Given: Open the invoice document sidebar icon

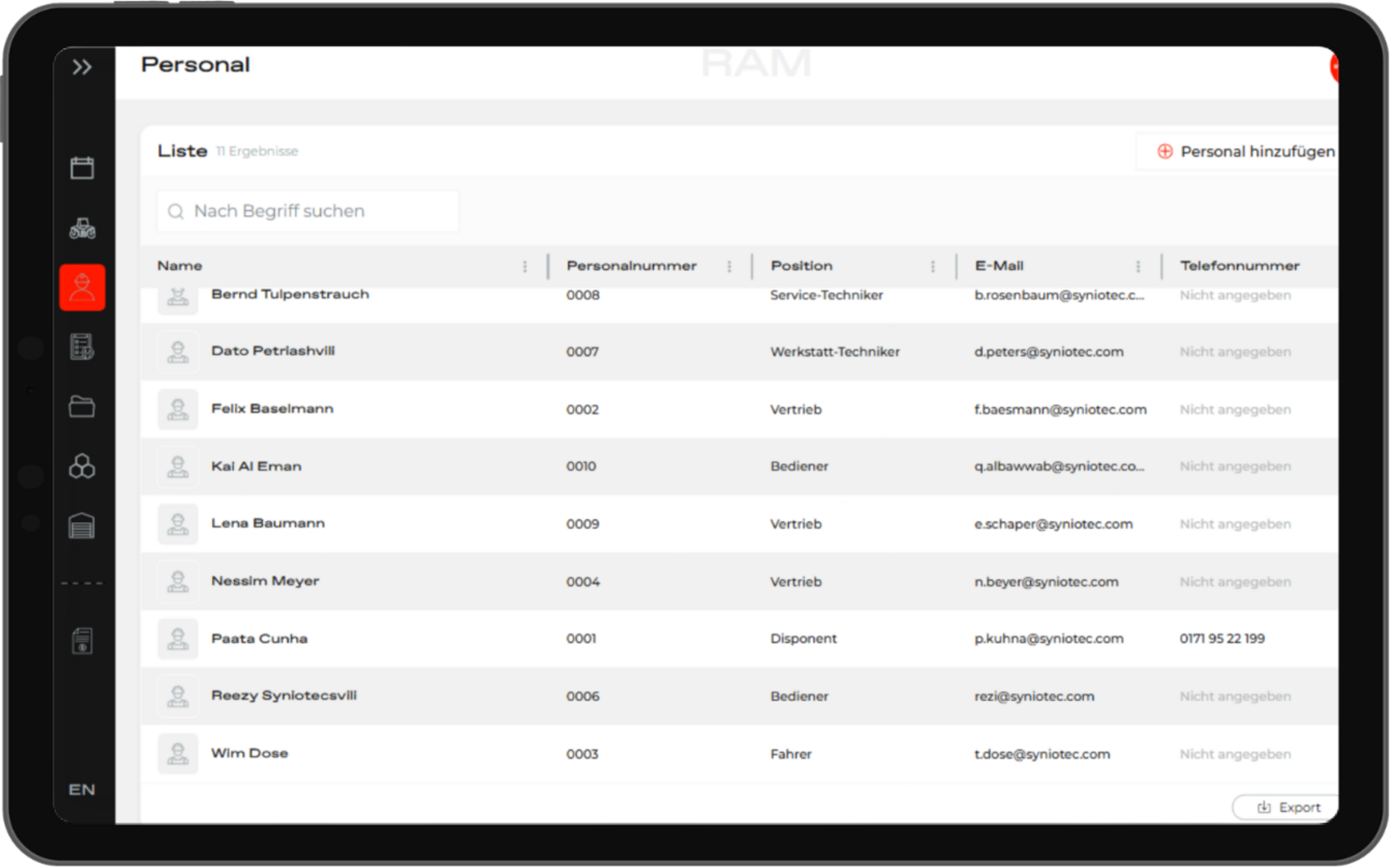Looking at the screenshot, I should pyautogui.click(x=82, y=641).
